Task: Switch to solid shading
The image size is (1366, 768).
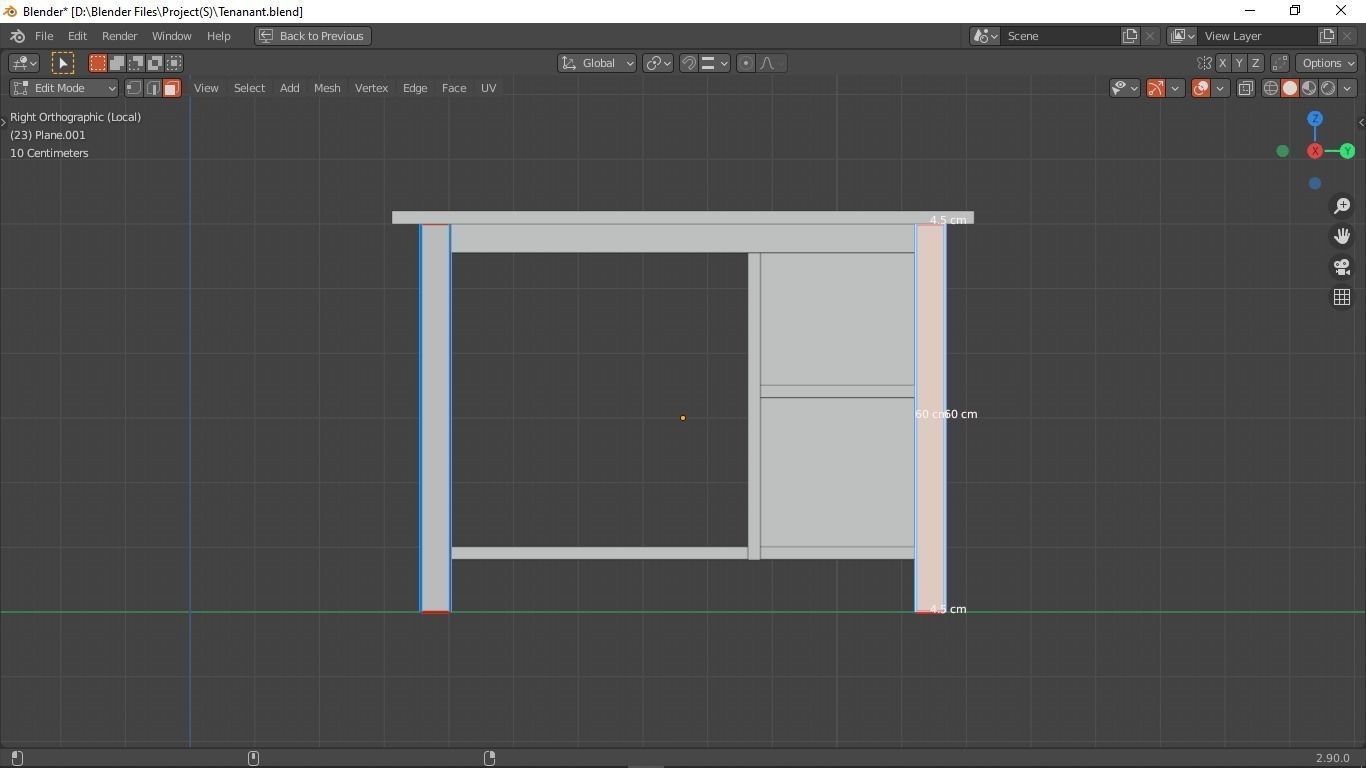Action: pos(1290,88)
